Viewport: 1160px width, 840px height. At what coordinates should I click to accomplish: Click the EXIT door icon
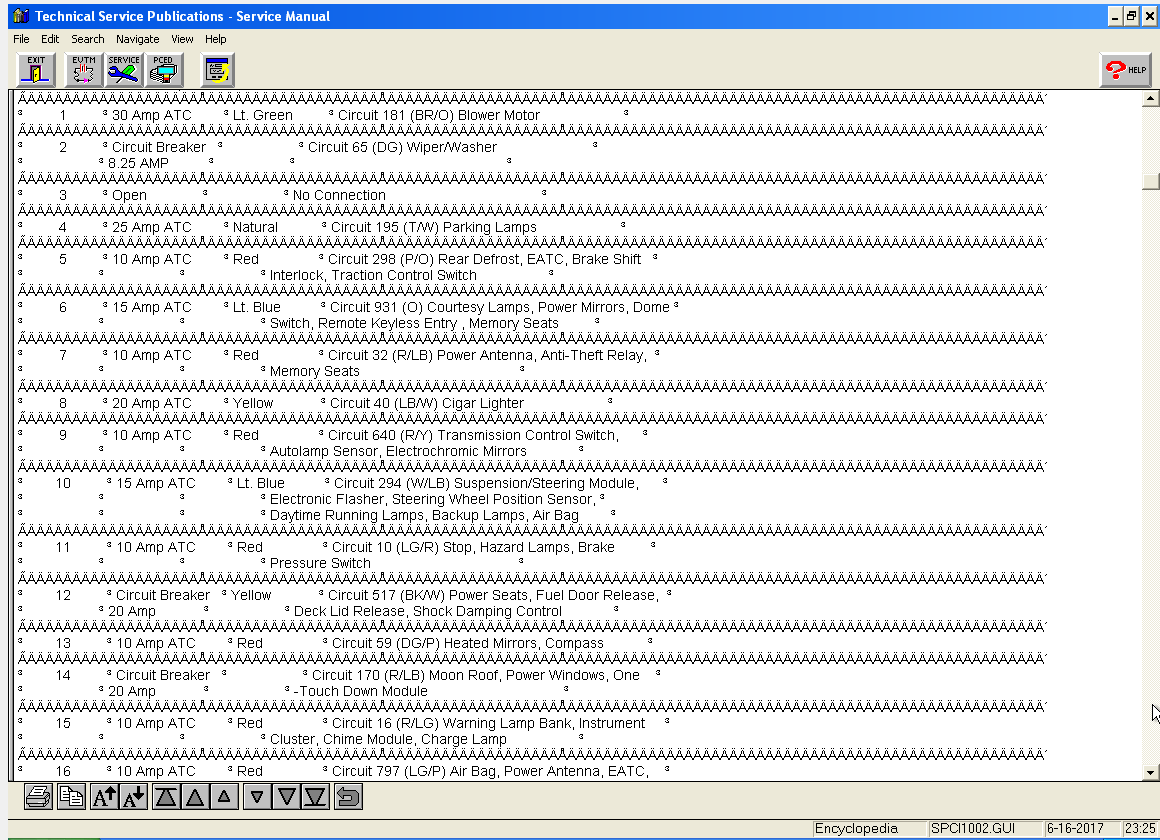coord(36,70)
